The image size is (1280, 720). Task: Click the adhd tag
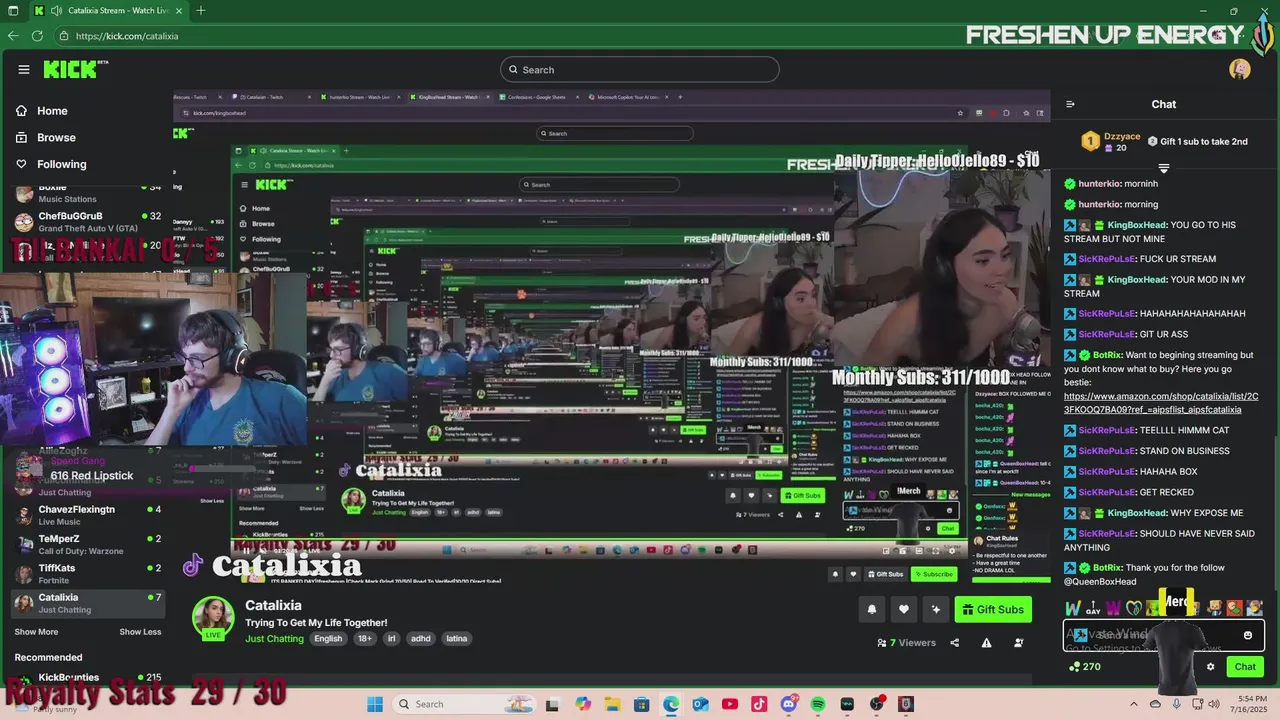click(x=421, y=639)
